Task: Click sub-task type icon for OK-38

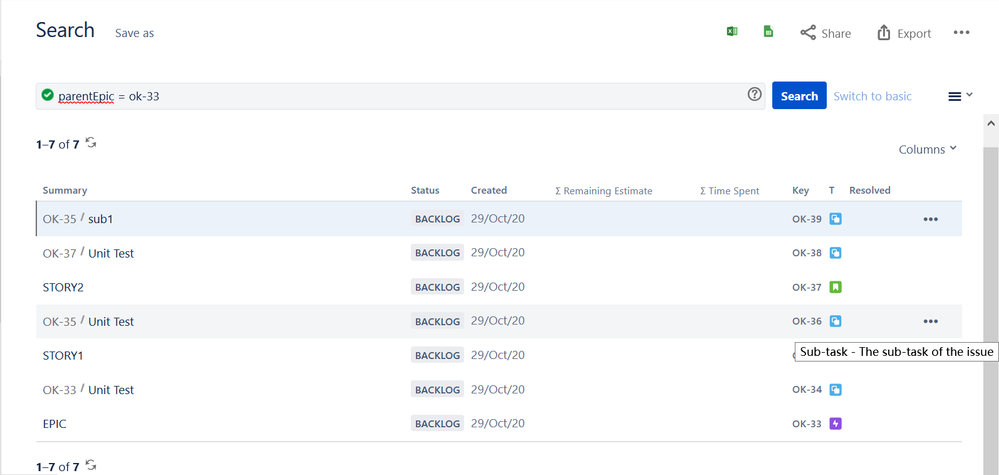Action: tap(835, 253)
